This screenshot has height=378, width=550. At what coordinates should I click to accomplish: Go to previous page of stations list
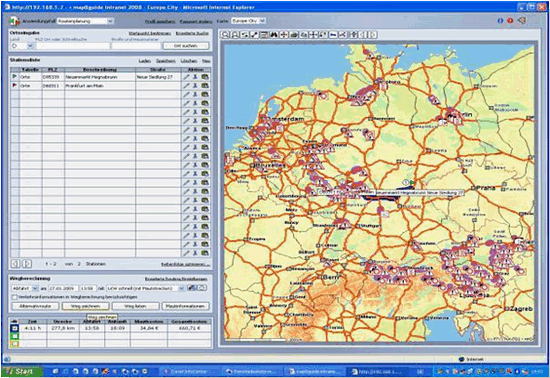pos(15,264)
